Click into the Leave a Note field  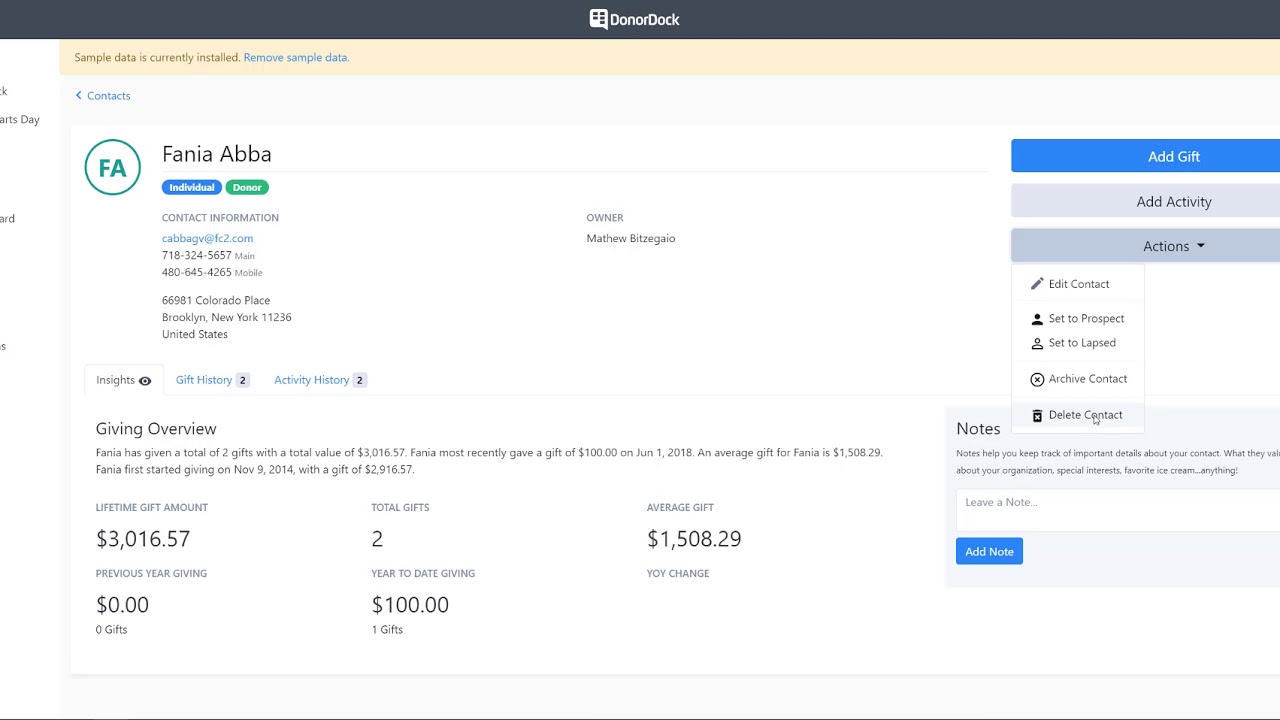pos(1118,509)
